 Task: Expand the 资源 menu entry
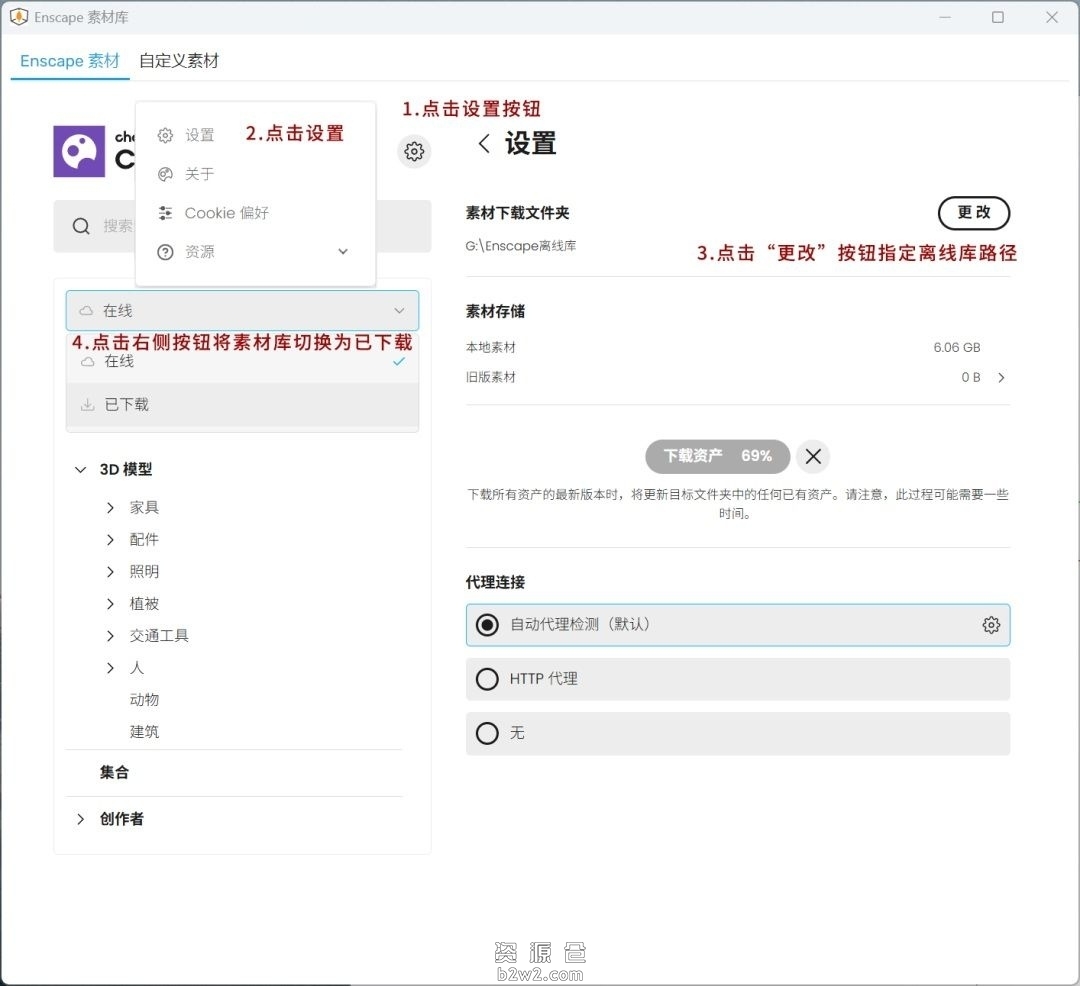(343, 251)
